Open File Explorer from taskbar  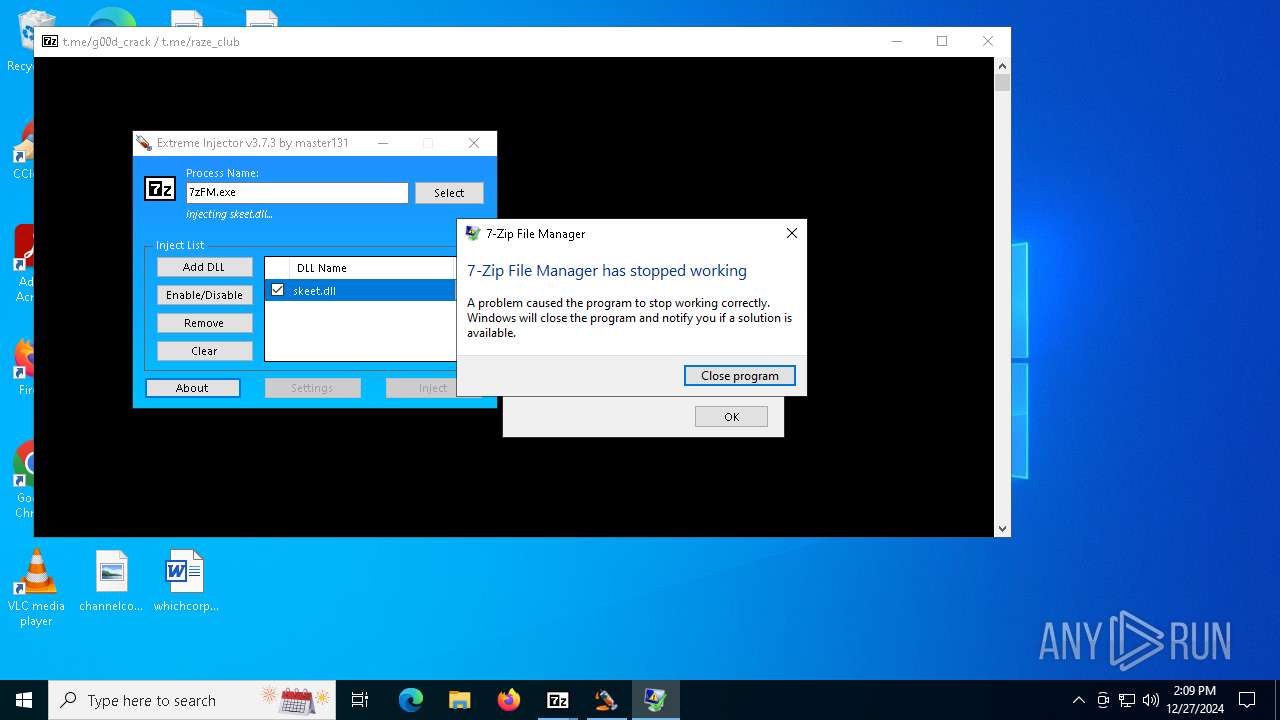coord(460,700)
